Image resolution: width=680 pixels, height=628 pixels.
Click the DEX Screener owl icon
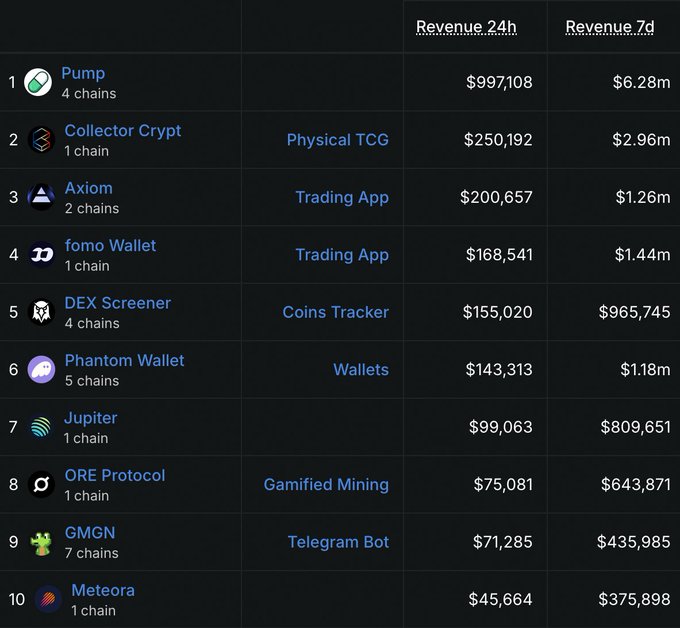pos(41,312)
